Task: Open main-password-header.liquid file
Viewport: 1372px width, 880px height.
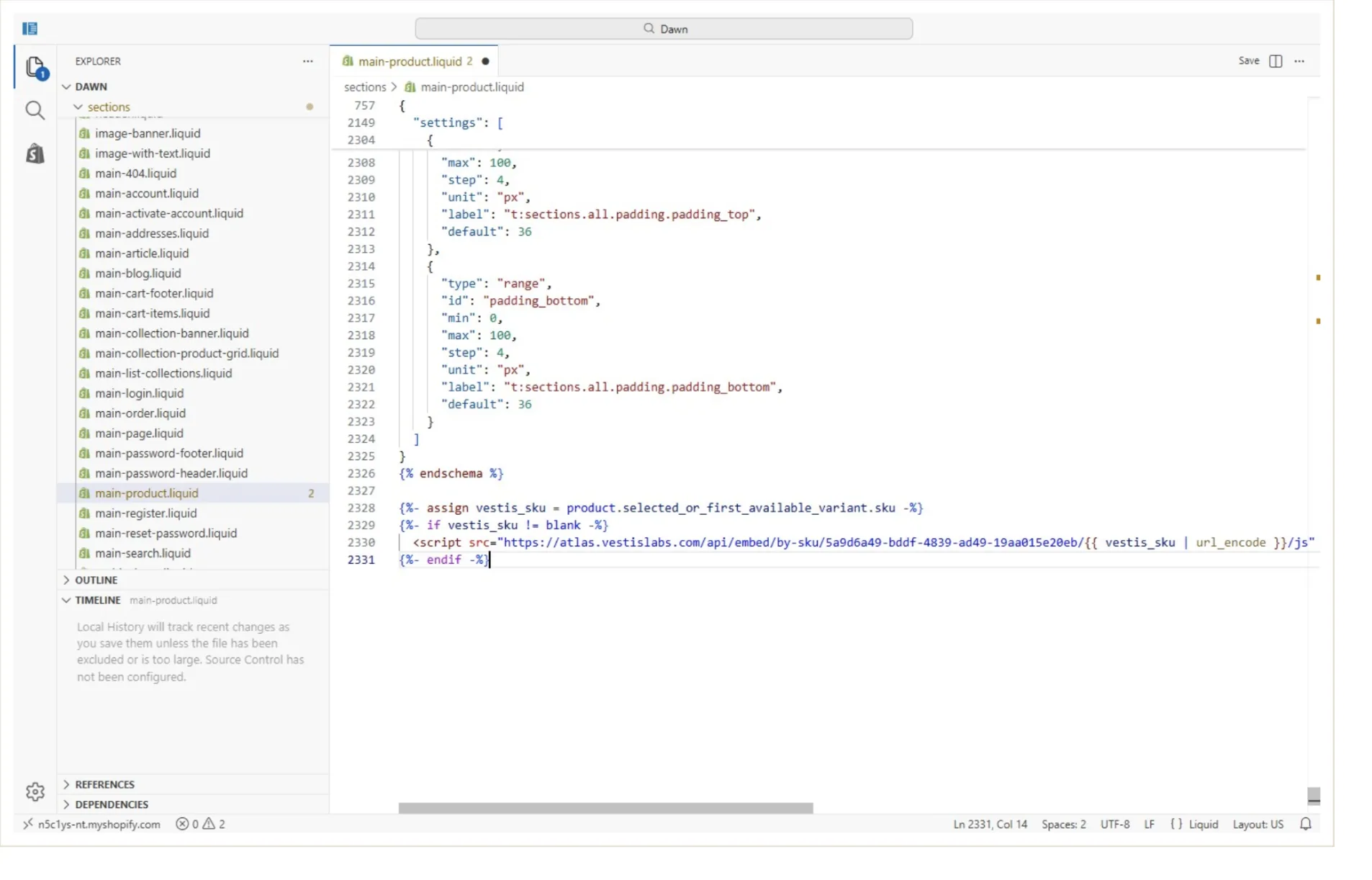Action: point(171,473)
